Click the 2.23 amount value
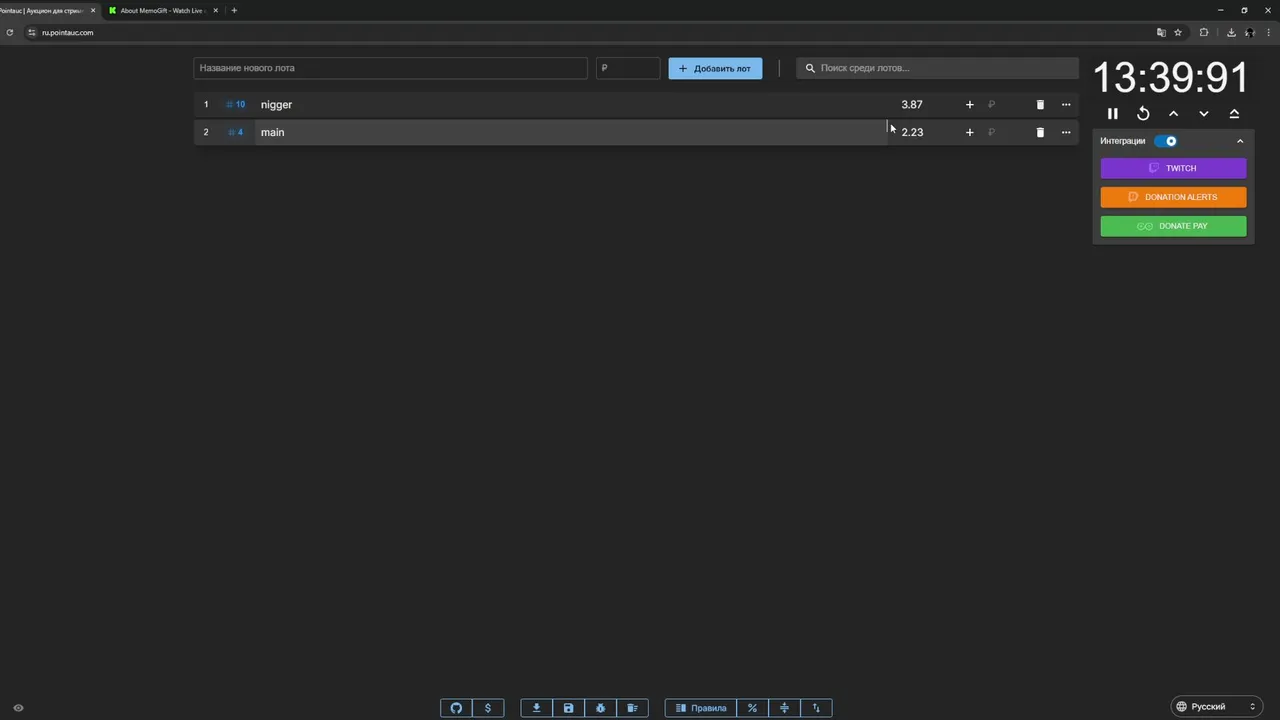 point(912,132)
